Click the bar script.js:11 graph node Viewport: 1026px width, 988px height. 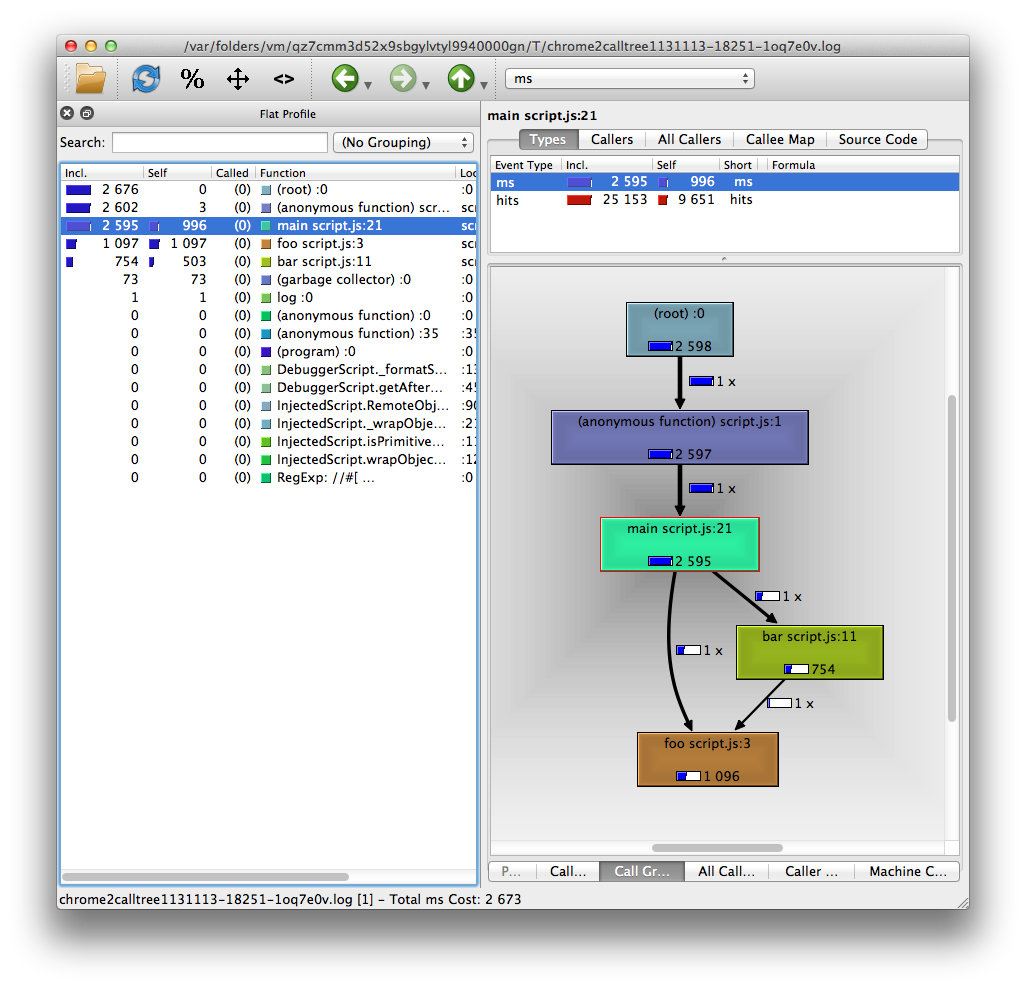(809, 652)
